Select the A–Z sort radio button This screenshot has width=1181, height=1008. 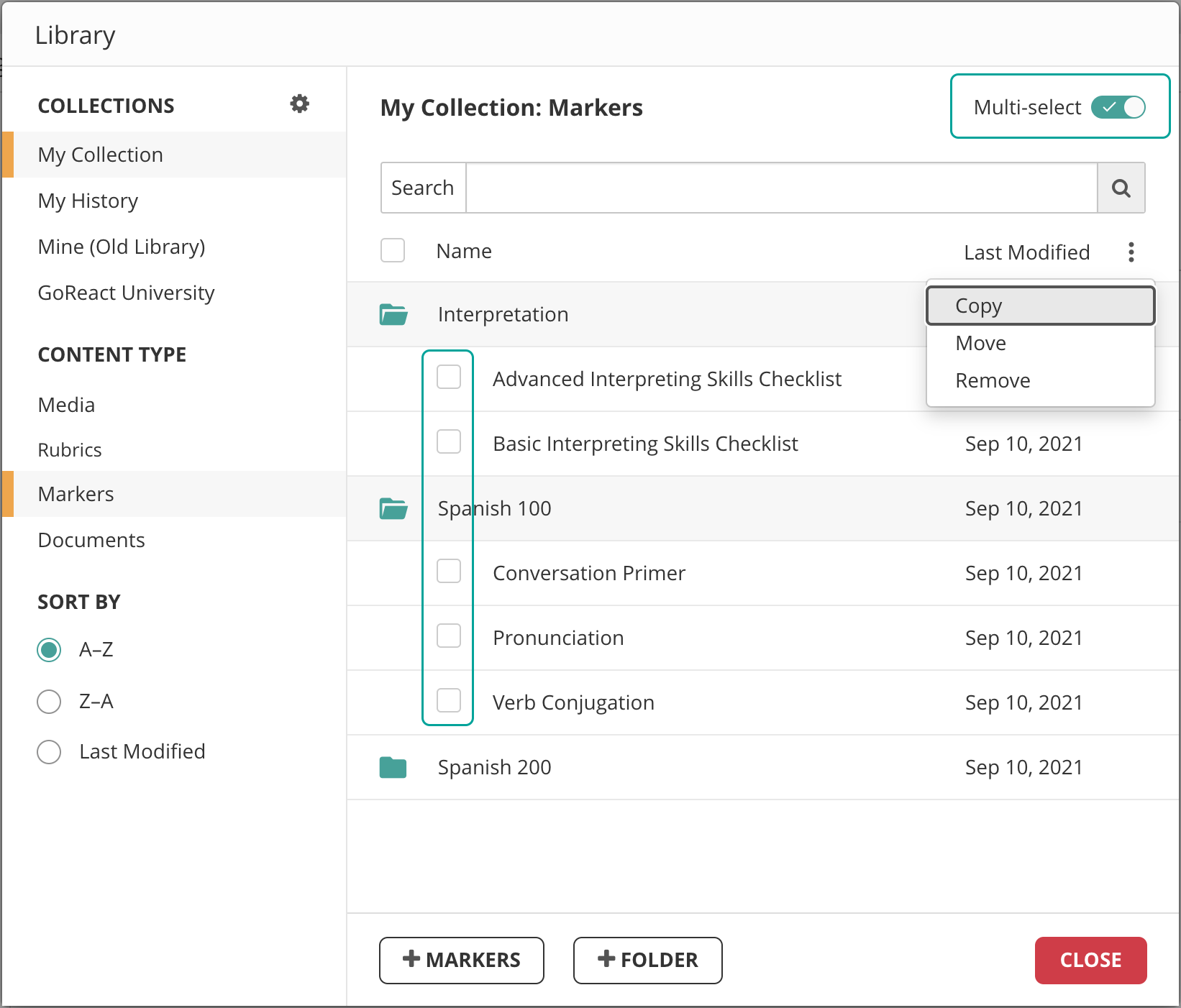coord(49,650)
